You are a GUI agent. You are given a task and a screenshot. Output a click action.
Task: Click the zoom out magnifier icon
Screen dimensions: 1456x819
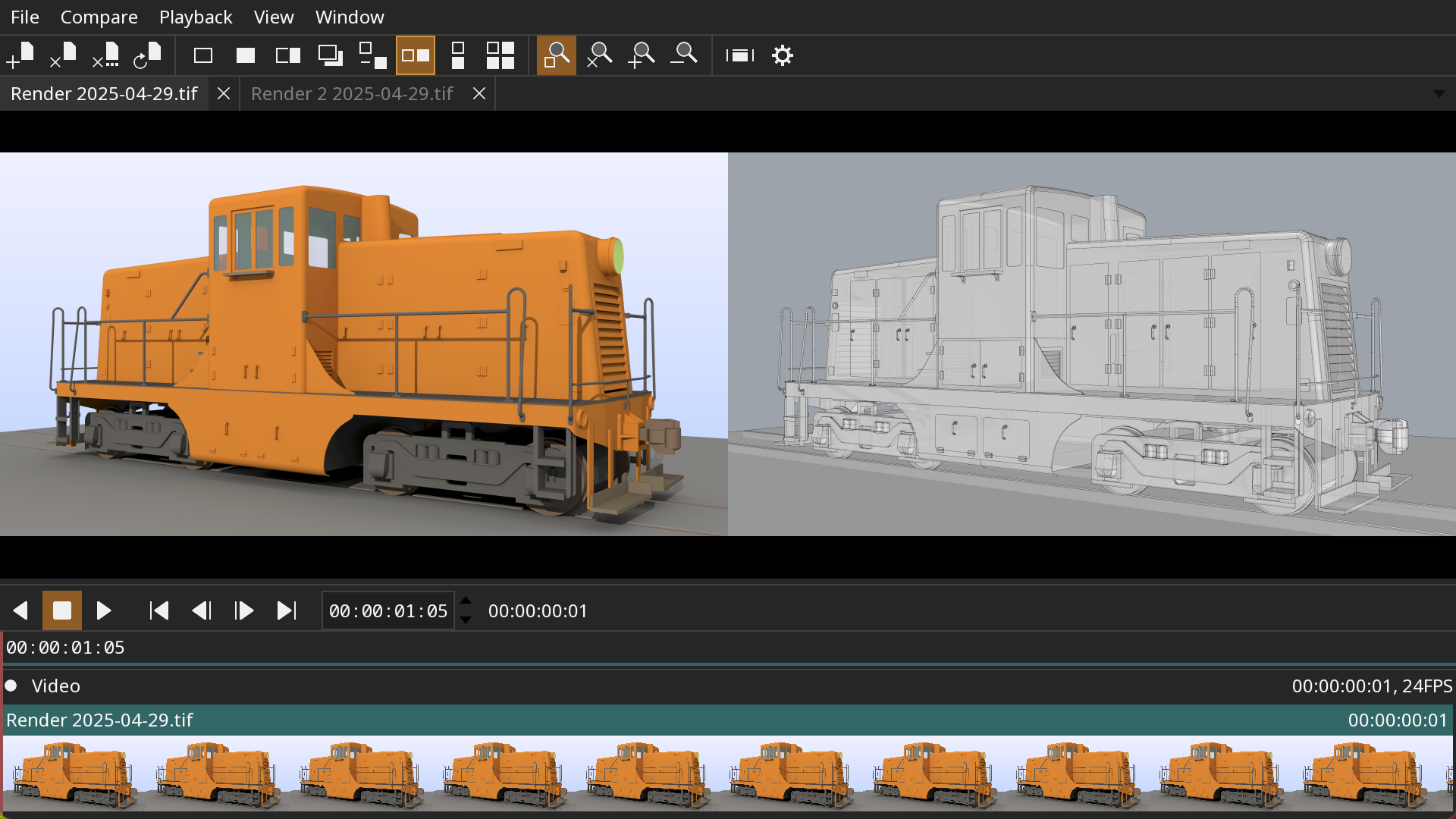[684, 55]
